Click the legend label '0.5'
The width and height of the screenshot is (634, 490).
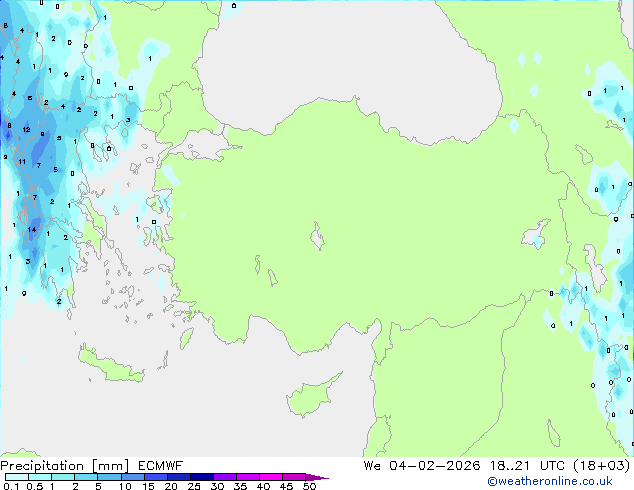click(34, 486)
